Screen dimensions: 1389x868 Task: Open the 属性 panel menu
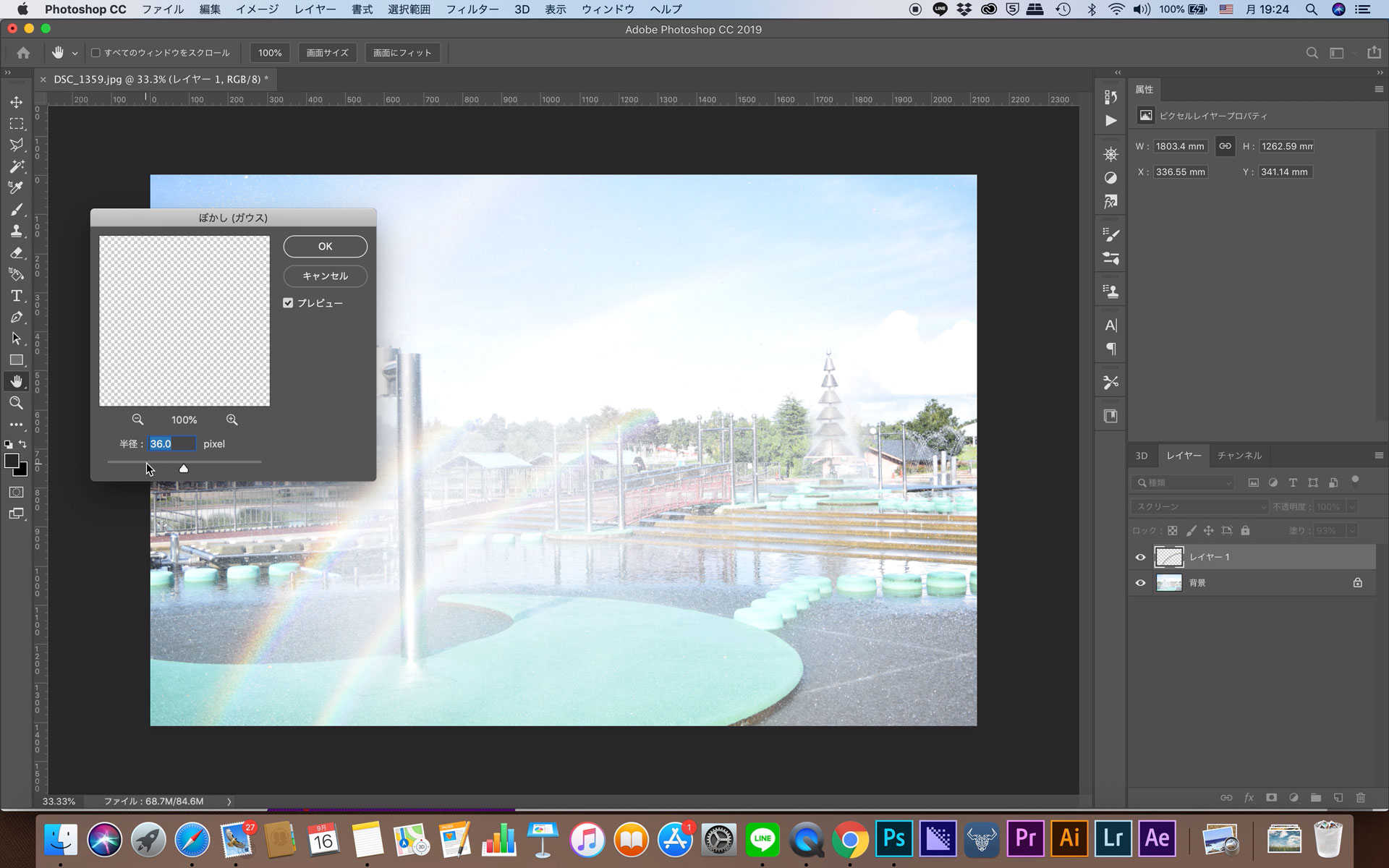[x=1378, y=89]
